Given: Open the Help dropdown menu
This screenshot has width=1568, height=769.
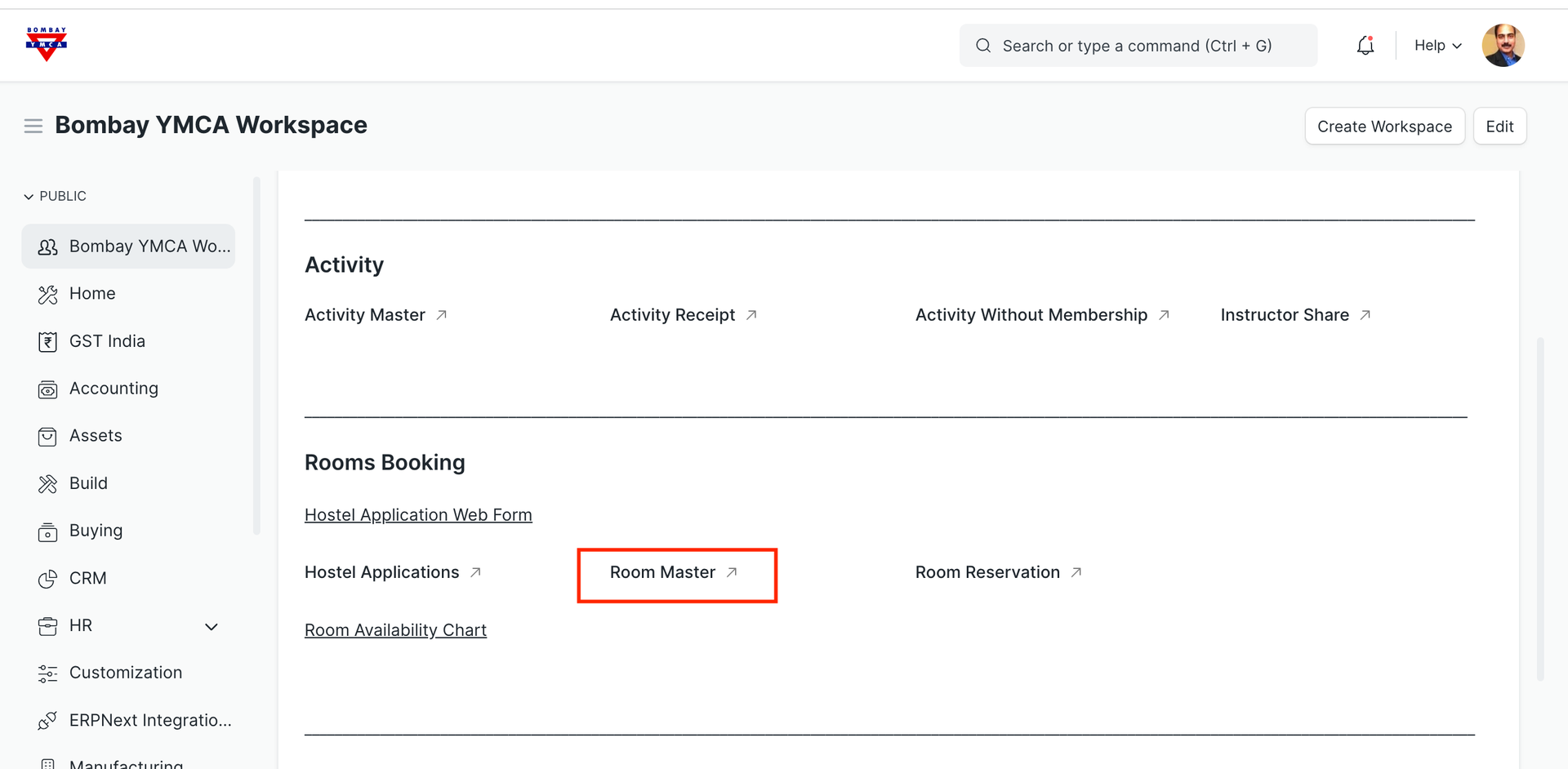Looking at the screenshot, I should click(x=1437, y=46).
